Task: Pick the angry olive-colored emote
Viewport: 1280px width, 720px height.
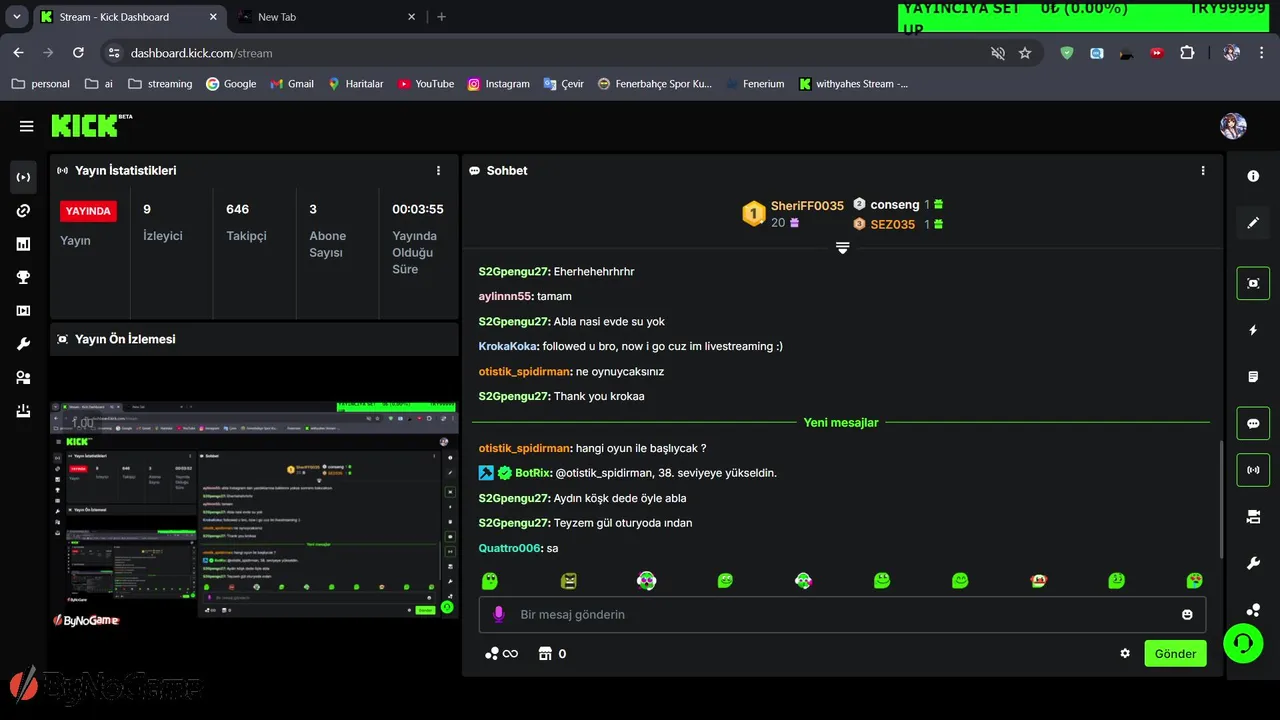Action: click(568, 580)
